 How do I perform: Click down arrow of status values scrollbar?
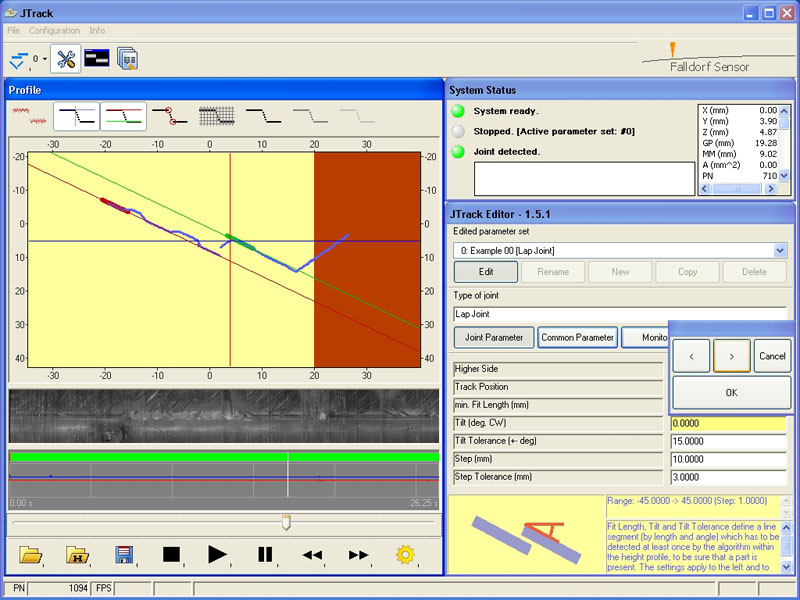point(784,176)
